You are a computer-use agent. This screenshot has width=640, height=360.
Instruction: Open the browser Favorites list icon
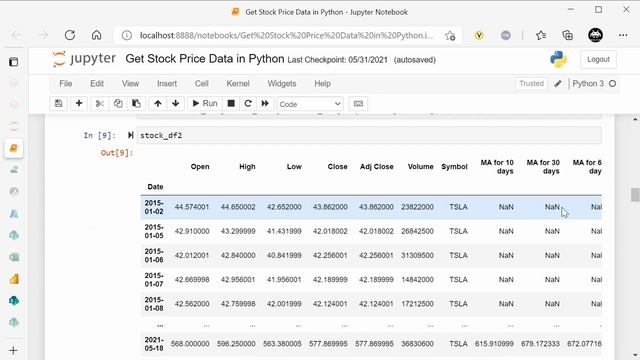(x=541, y=36)
